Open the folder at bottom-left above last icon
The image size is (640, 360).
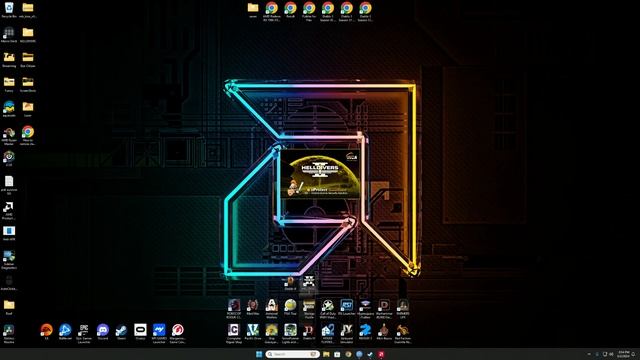pyautogui.click(x=9, y=307)
